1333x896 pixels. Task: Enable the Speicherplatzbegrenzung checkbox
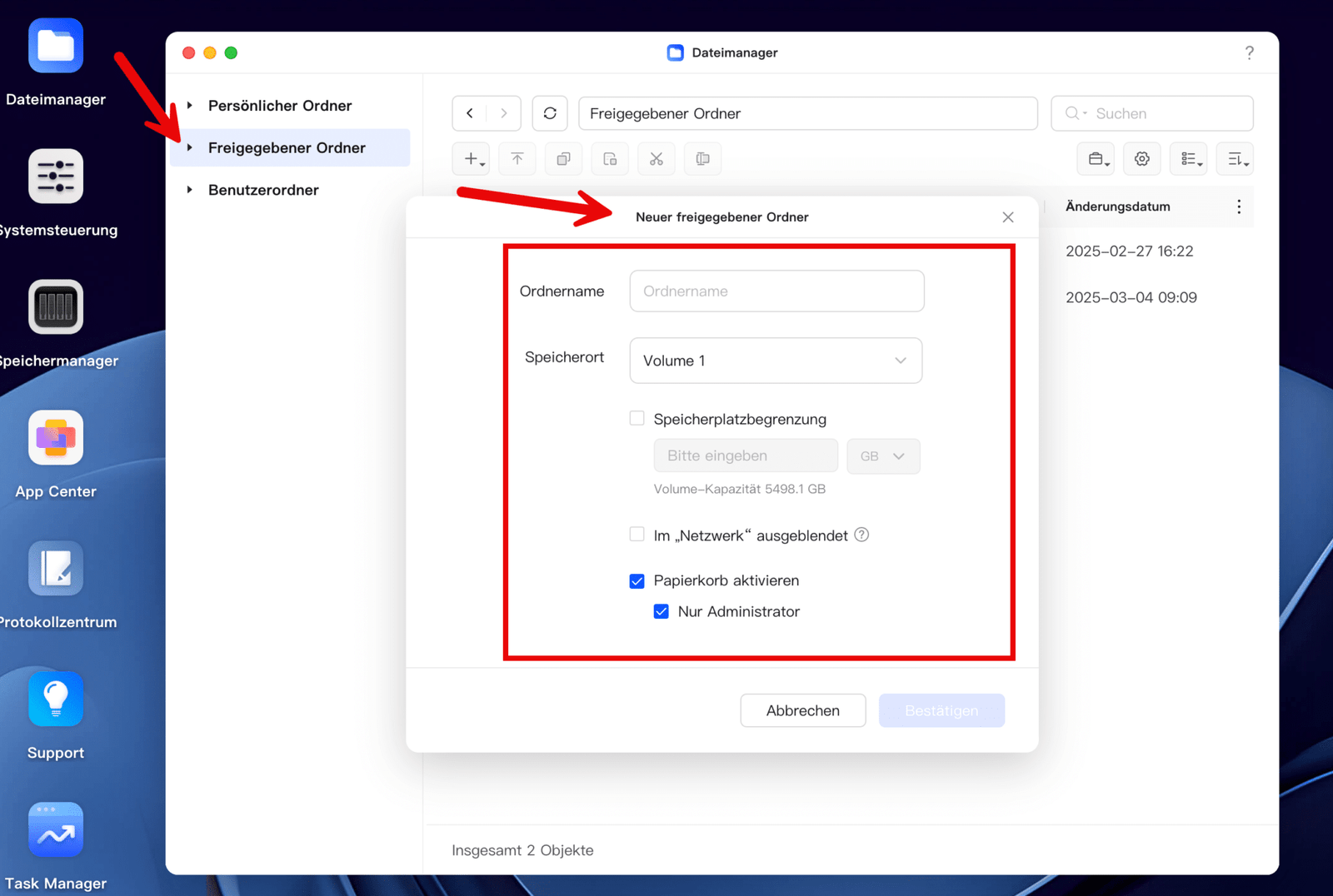(x=637, y=419)
